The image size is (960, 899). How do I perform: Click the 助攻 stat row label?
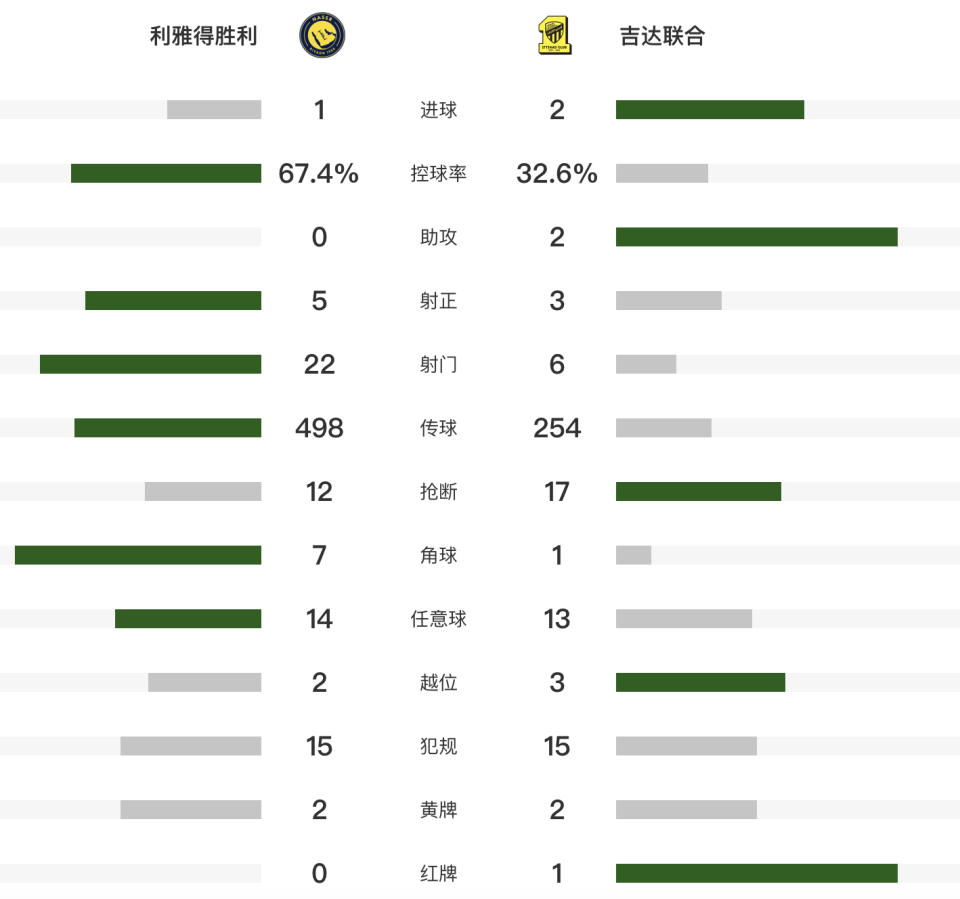pyautogui.click(x=438, y=237)
